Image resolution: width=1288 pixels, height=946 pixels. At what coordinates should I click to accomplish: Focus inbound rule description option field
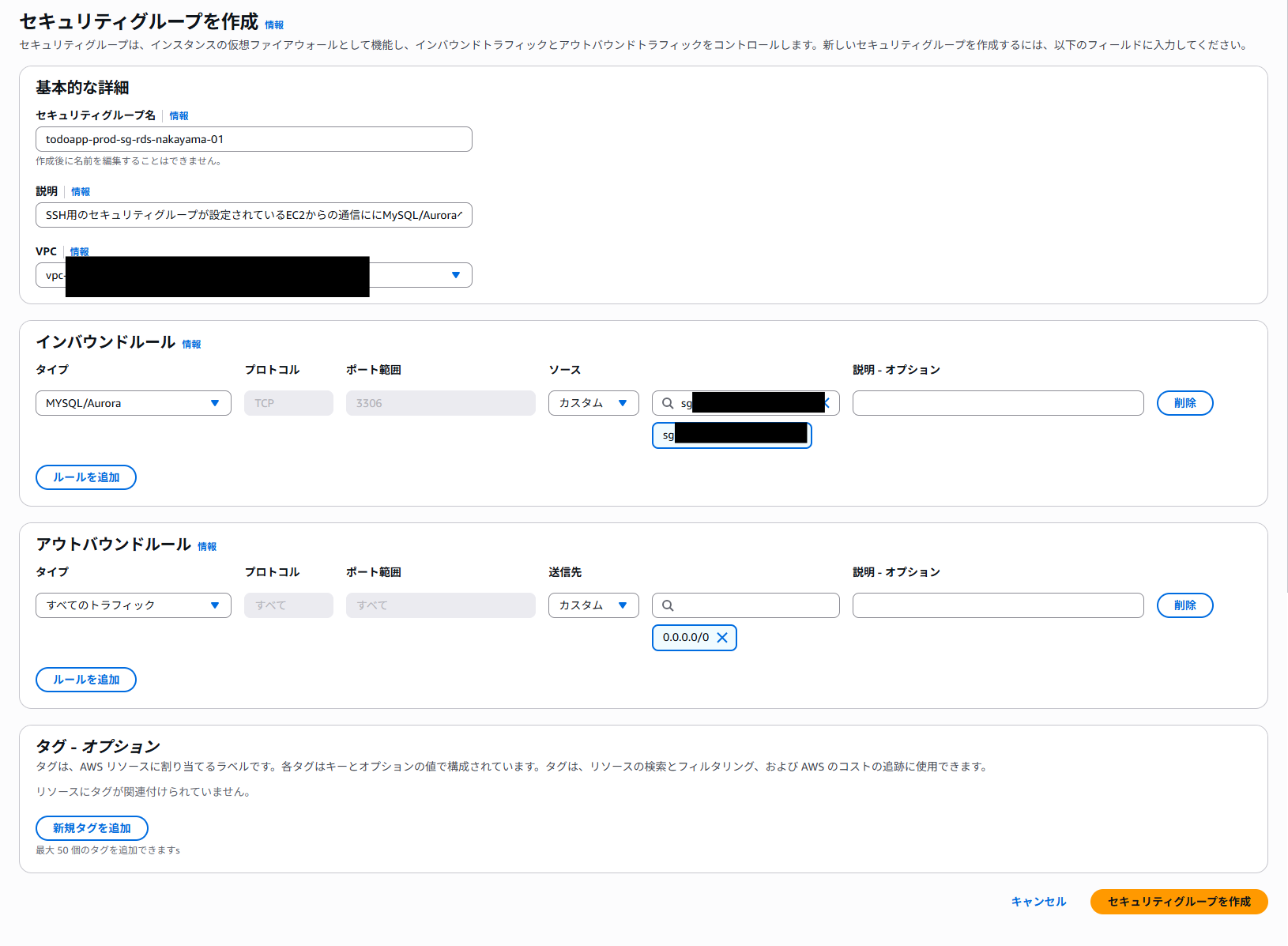(998, 403)
